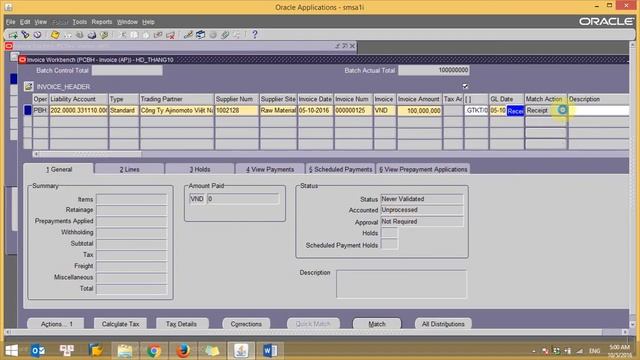Click the Trading Partner cell Công Ty Ajinomoto
640x360 pixels.
tap(177, 110)
